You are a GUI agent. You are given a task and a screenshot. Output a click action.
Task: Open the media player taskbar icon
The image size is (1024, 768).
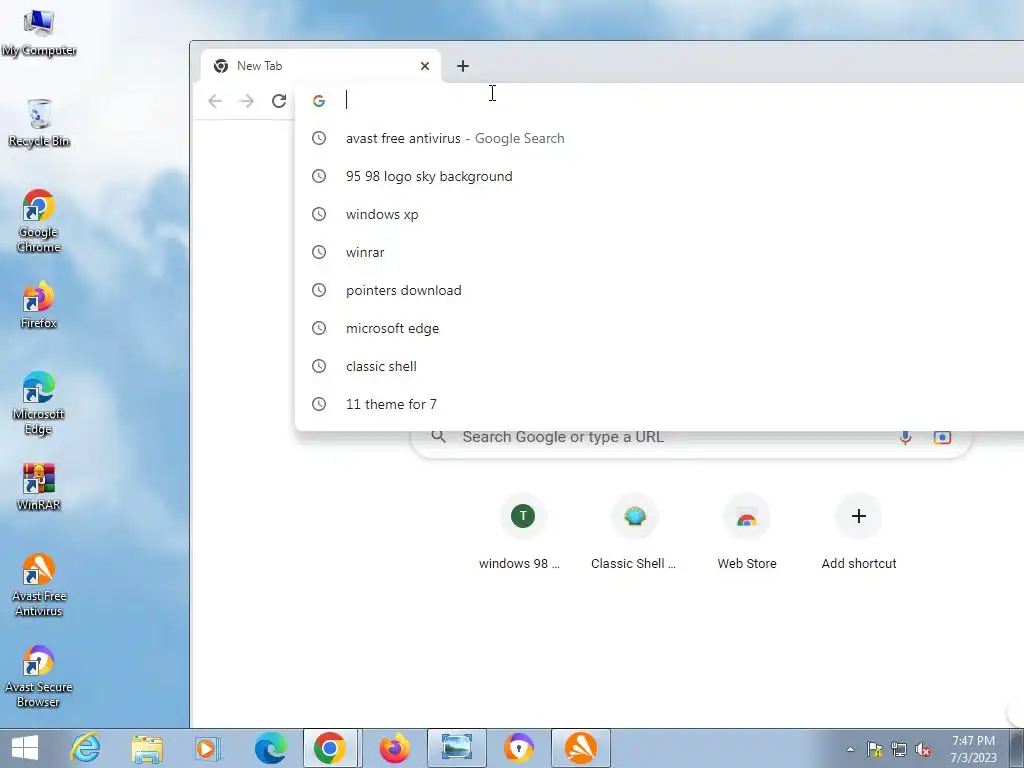(x=208, y=748)
